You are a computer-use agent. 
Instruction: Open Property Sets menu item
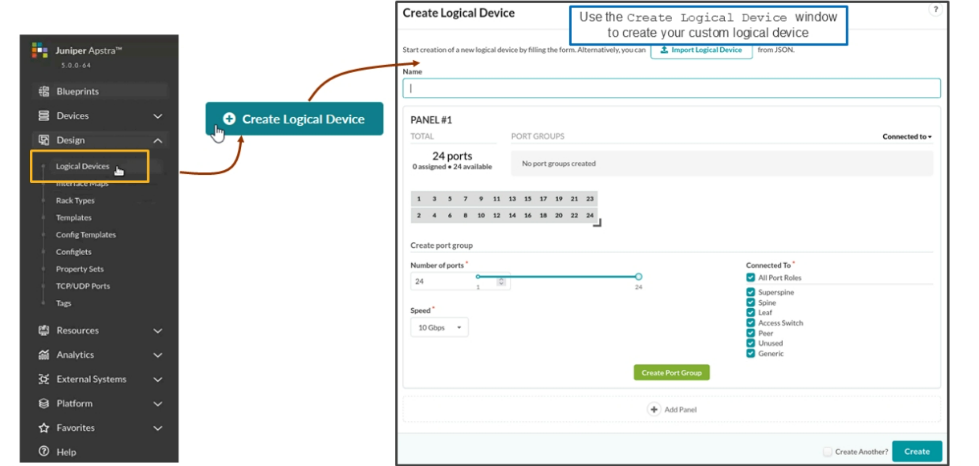(80, 269)
